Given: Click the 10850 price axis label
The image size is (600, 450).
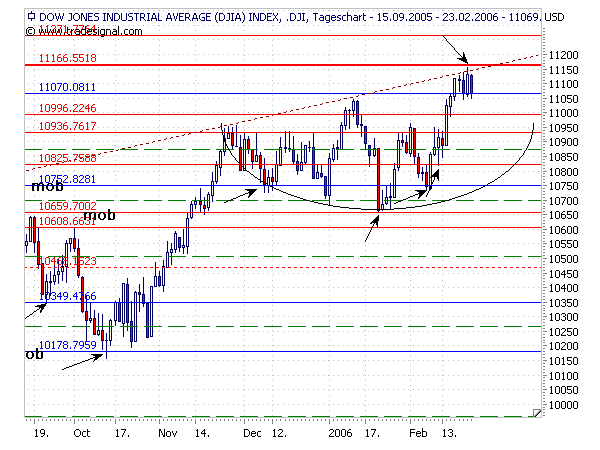Looking at the screenshot, I should tap(563, 157).
